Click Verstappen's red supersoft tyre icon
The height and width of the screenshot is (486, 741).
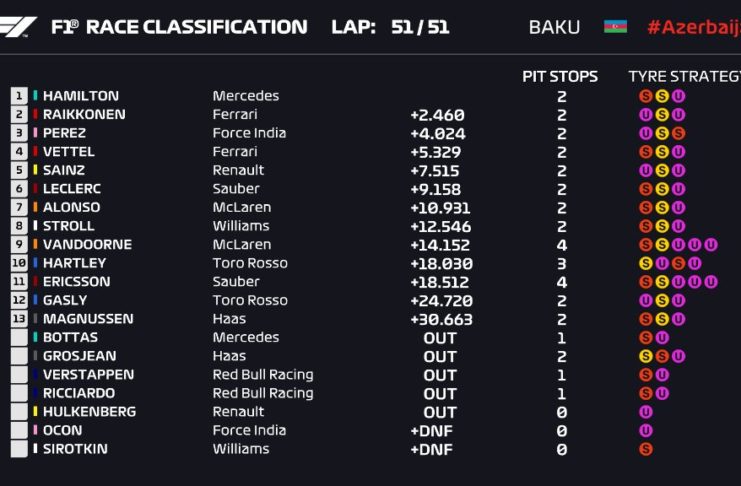[x=645, y=375]
